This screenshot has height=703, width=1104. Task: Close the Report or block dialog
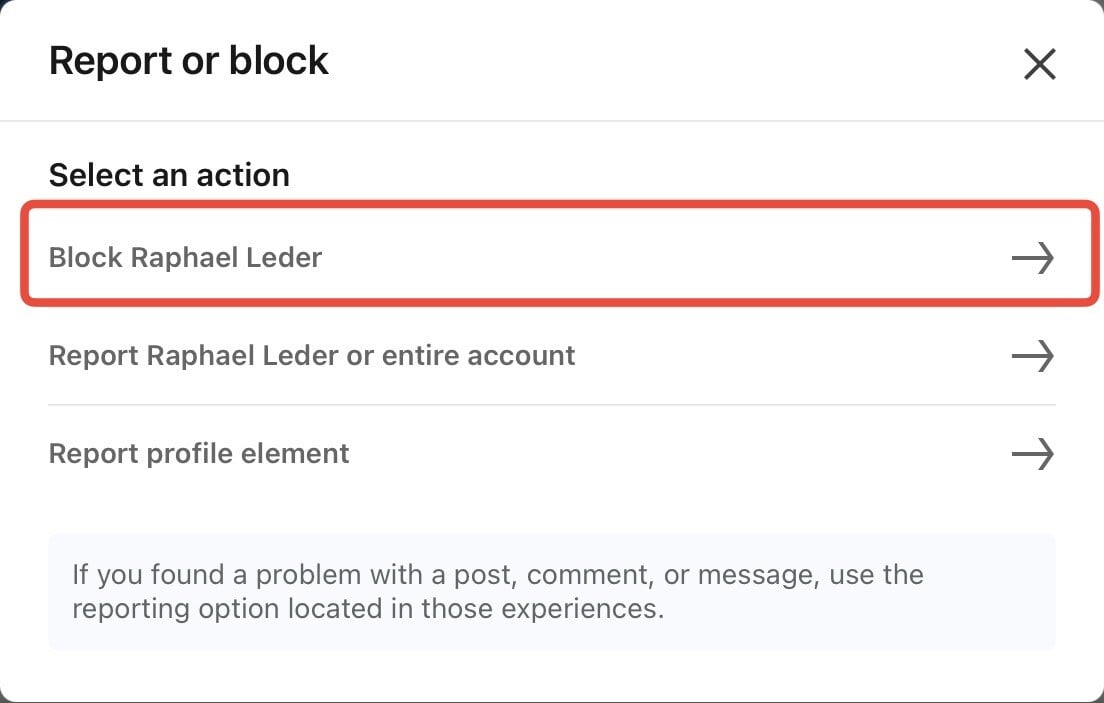[x=1040, y=65]
